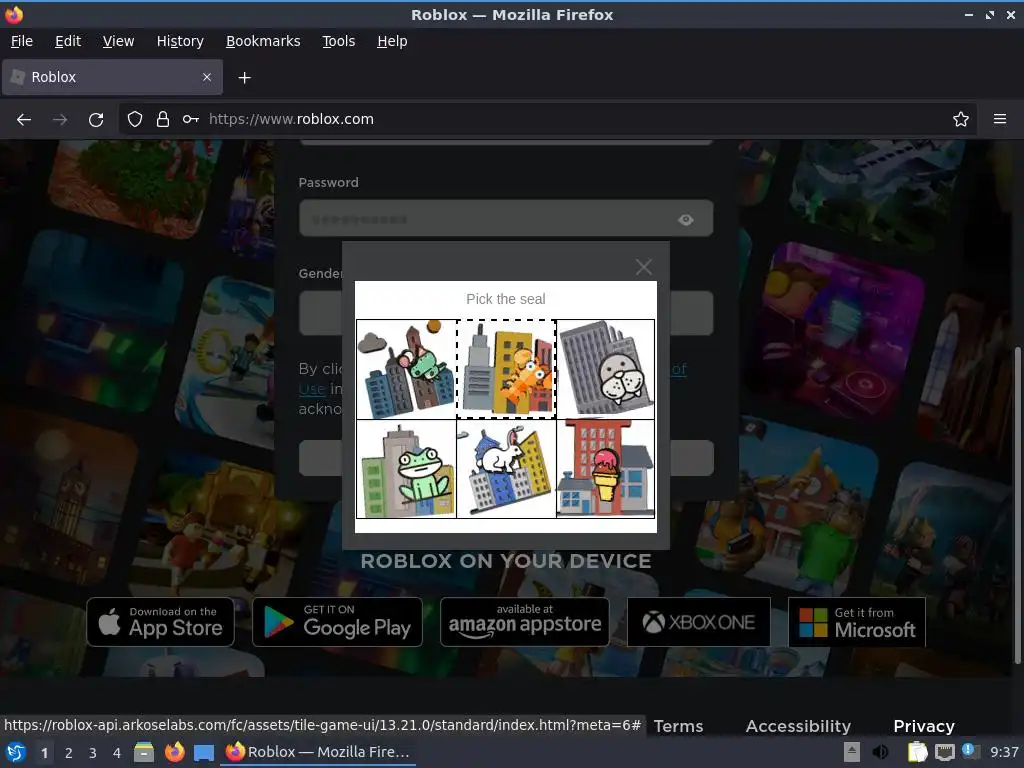1024x768 pixels.
Task: Open the Get it on Google Play badge
Action: click(x=337, y=622)
